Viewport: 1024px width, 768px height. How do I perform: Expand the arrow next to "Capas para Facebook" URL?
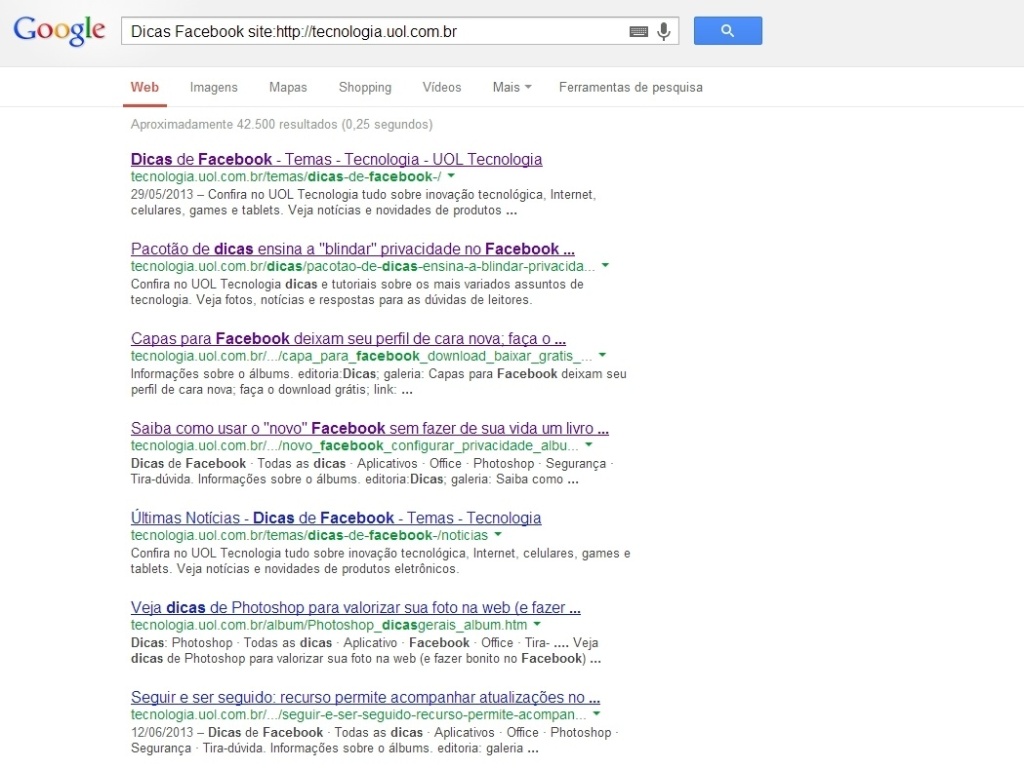602,356
